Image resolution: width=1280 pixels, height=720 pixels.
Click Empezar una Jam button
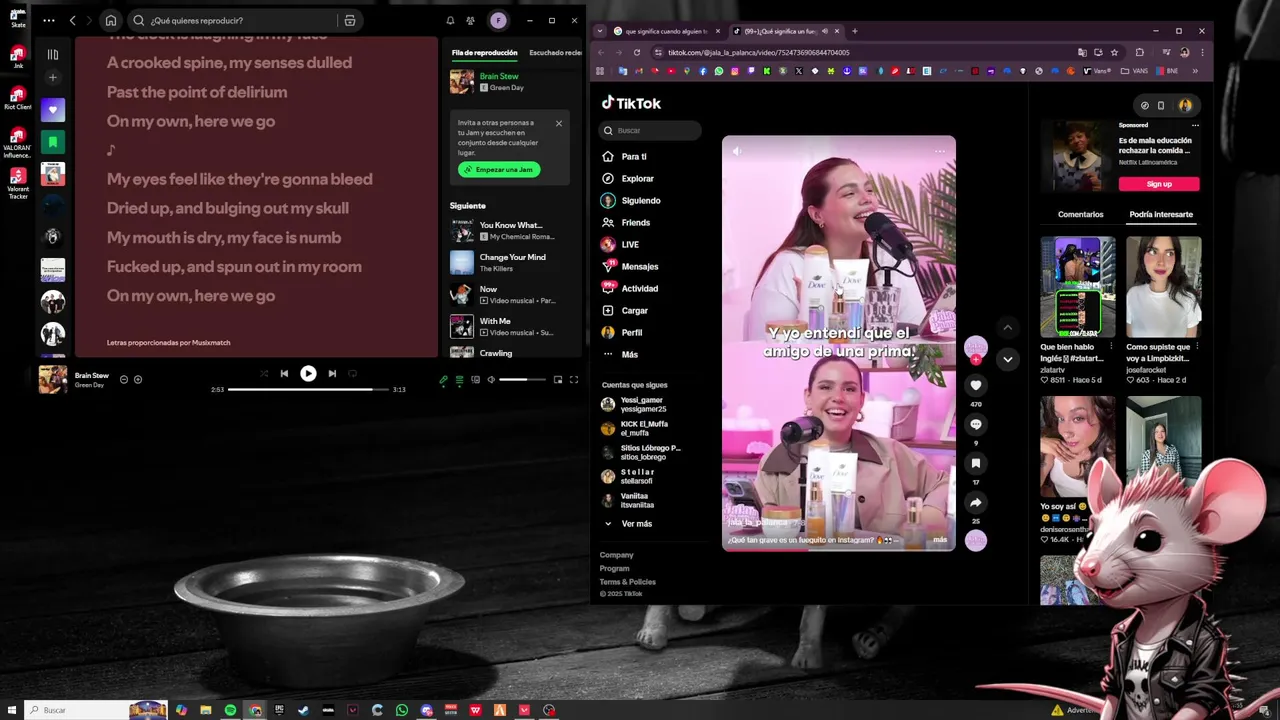point(499,170)
